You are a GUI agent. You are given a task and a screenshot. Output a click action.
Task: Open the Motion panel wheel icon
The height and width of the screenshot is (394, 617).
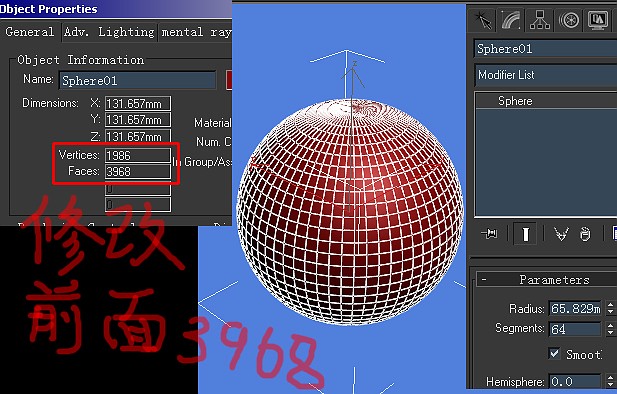(569, 20)
